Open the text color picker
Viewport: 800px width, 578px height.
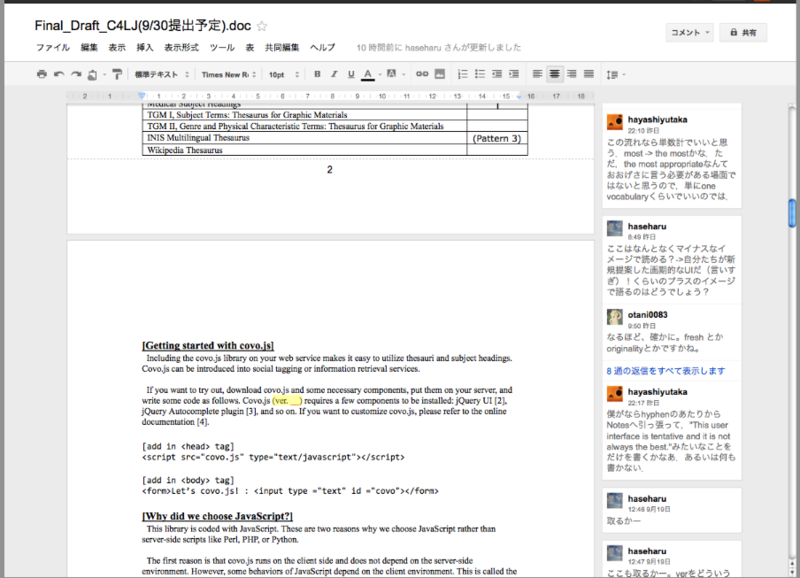pyautogui.click(x=368, y=74)
